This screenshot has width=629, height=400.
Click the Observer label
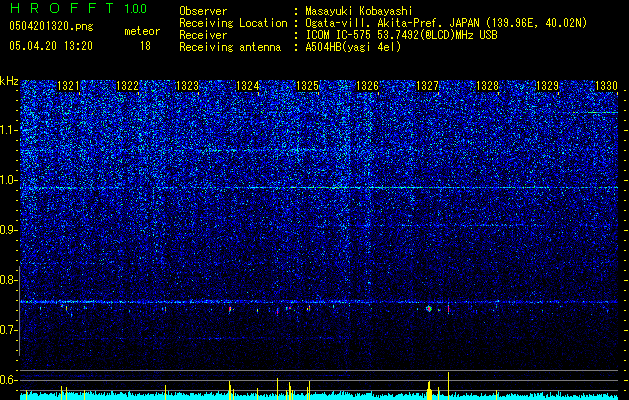point(203,11)
